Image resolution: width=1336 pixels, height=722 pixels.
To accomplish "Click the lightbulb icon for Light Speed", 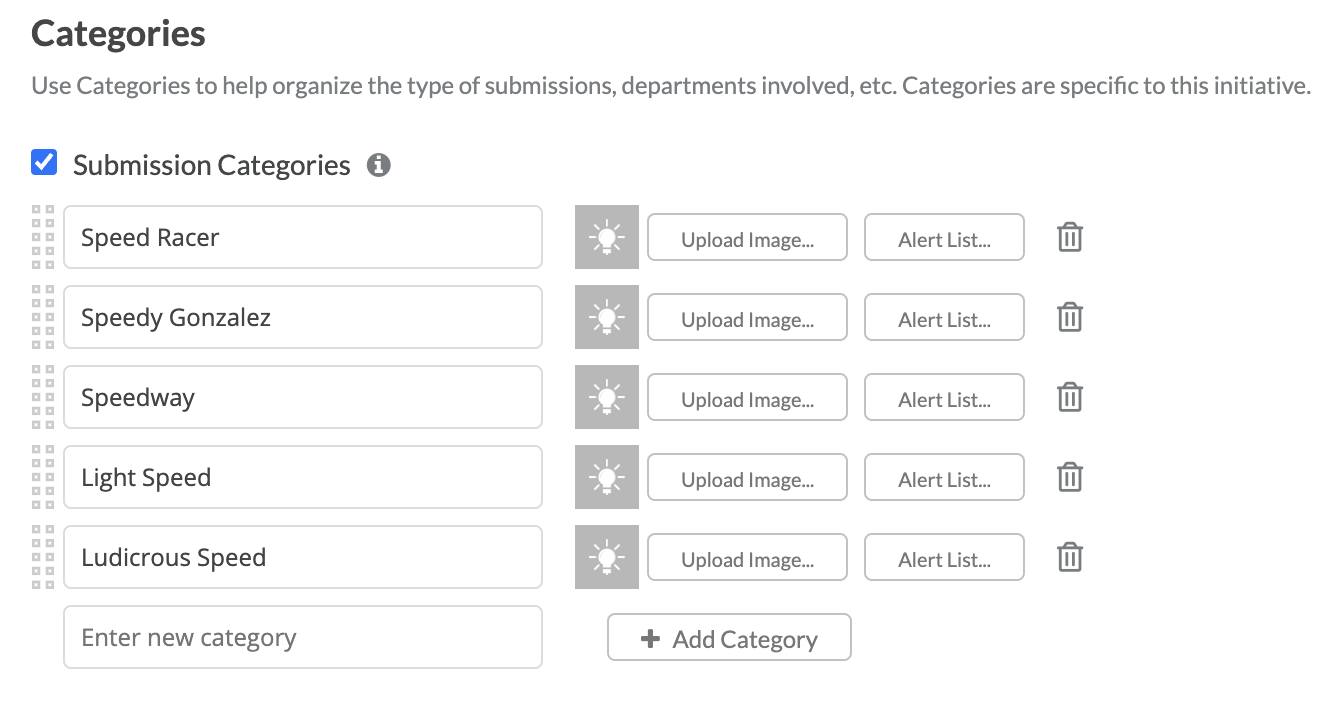I will coord(607,477).
